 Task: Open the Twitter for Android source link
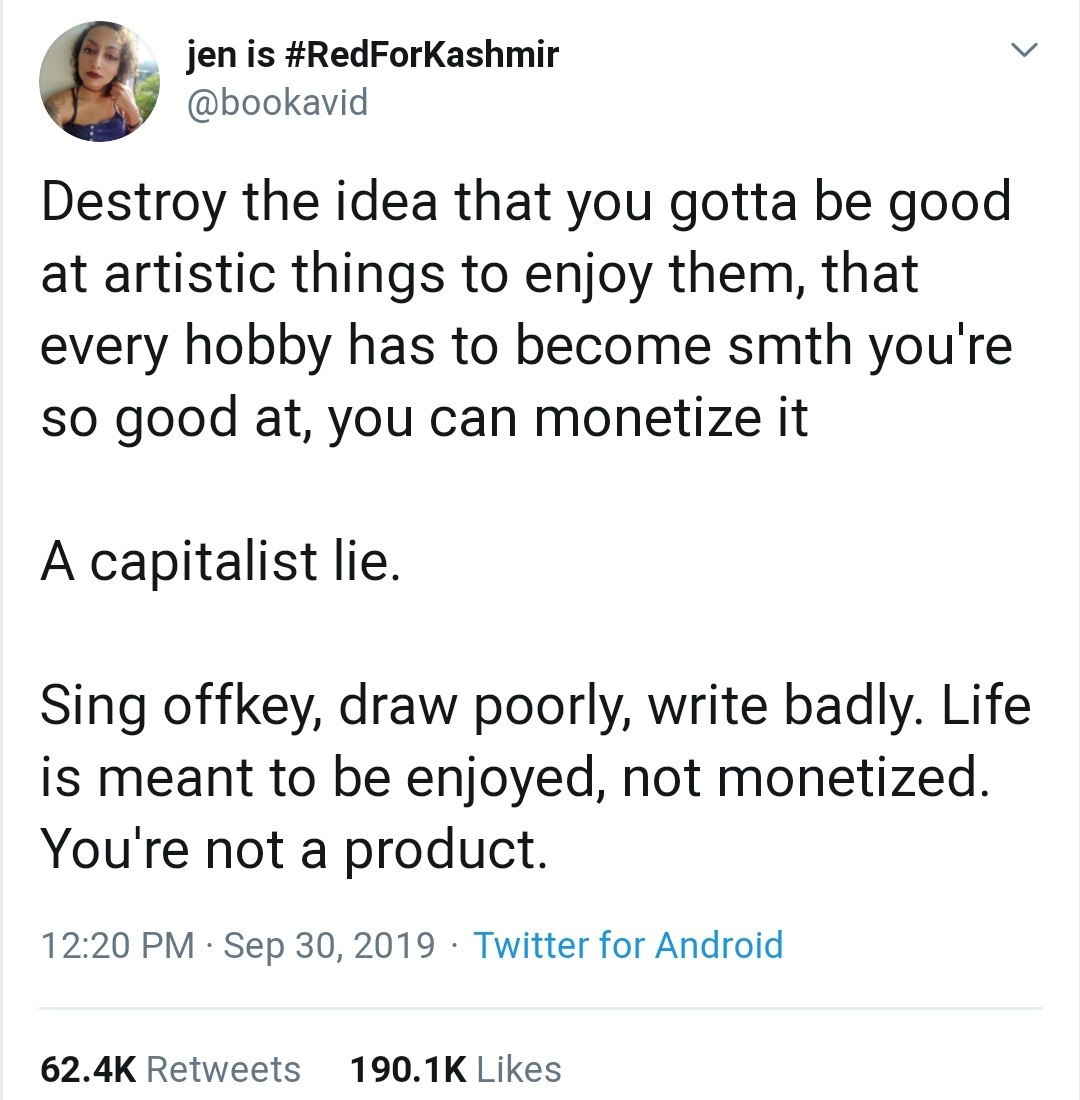[627, 945]
